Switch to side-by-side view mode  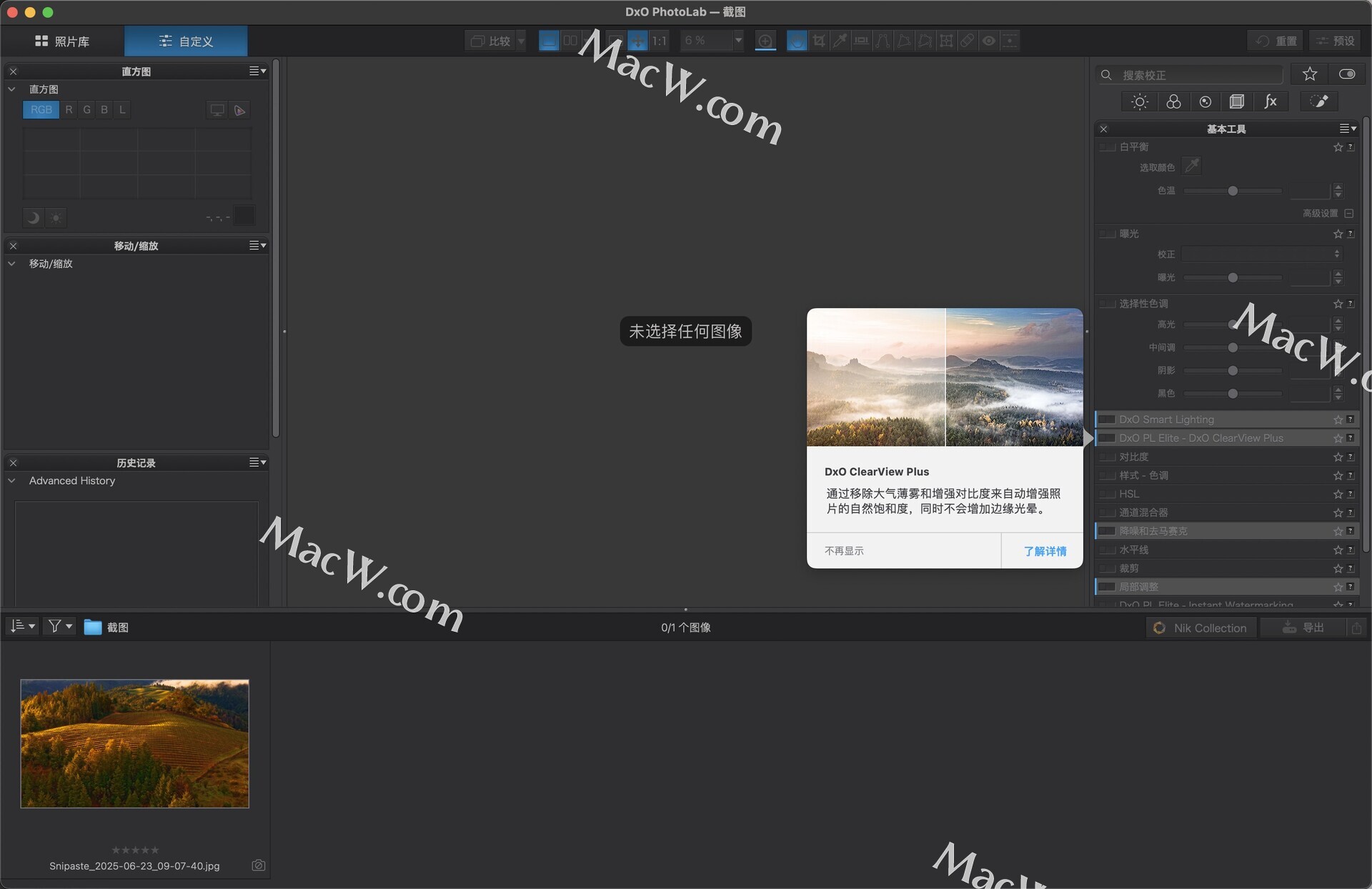coord(570,41)
